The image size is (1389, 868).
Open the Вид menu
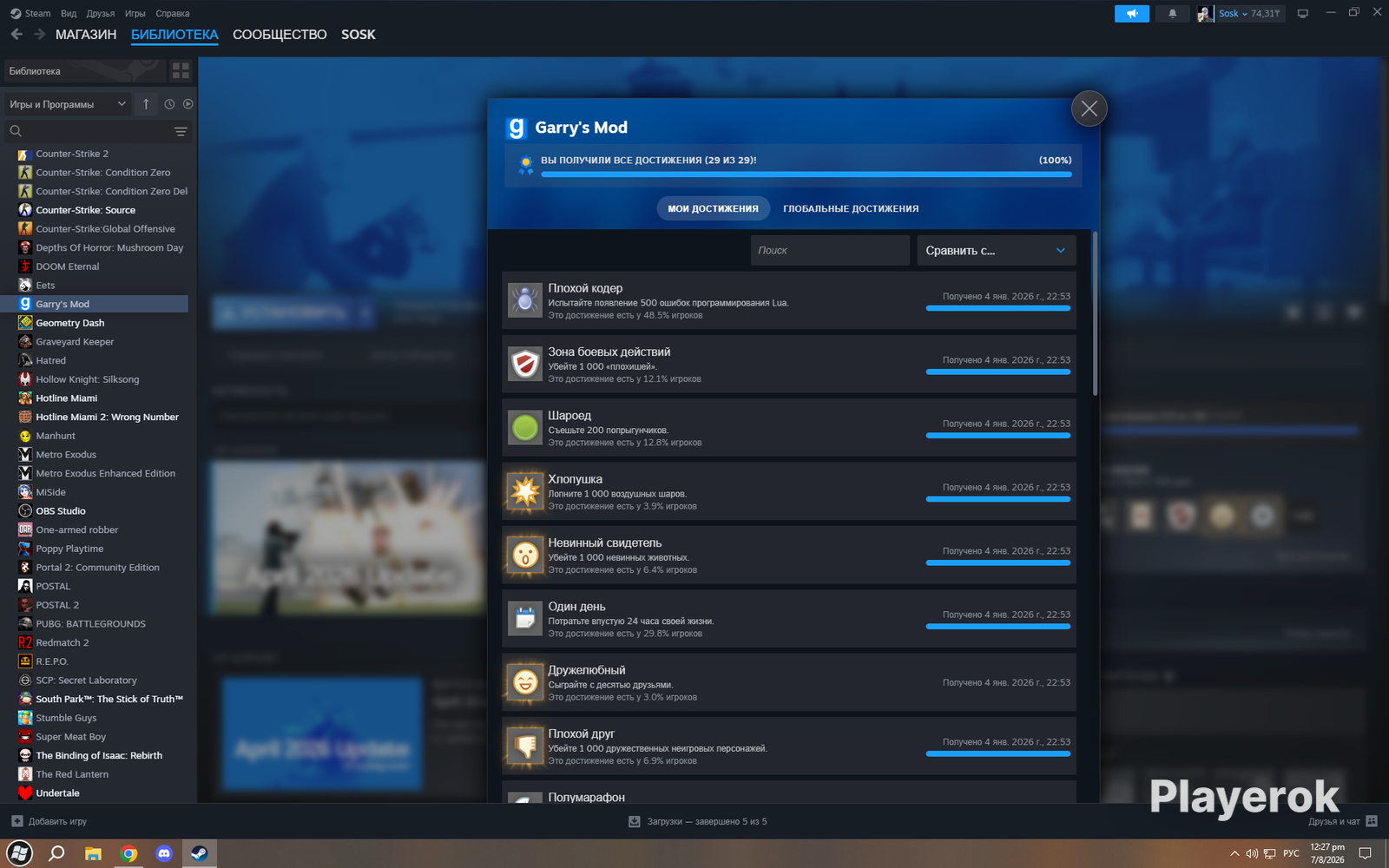point(69,14)
